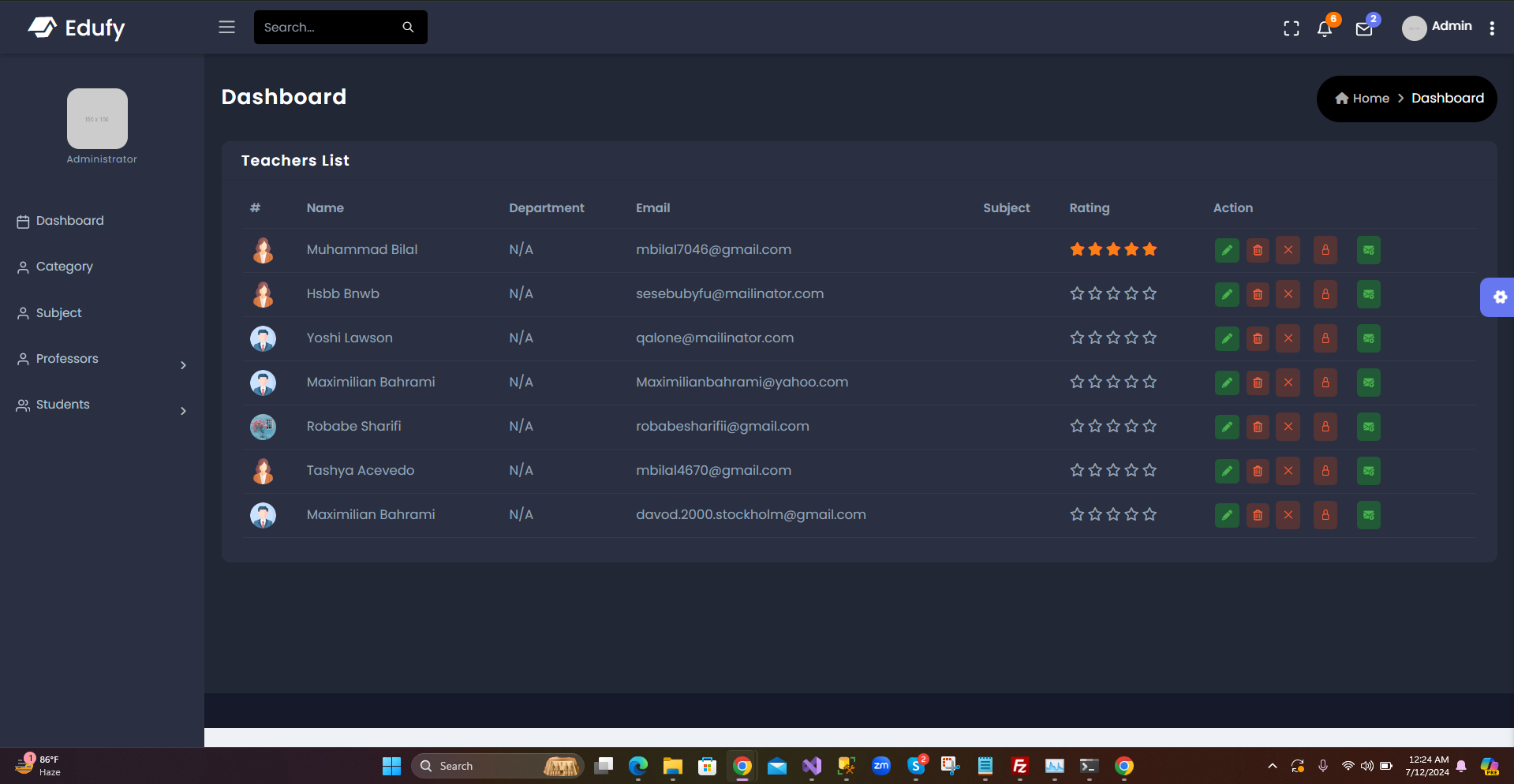Delete the yahoo.com Maximilian Bahrami row
Viewport: 1514px width, 784px height.
[x=1258, y=383]
